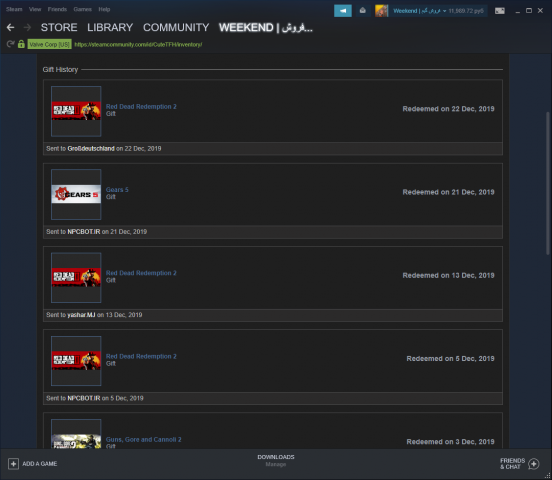Click the steamcommunity inventory URL

(x=138, y=44)
